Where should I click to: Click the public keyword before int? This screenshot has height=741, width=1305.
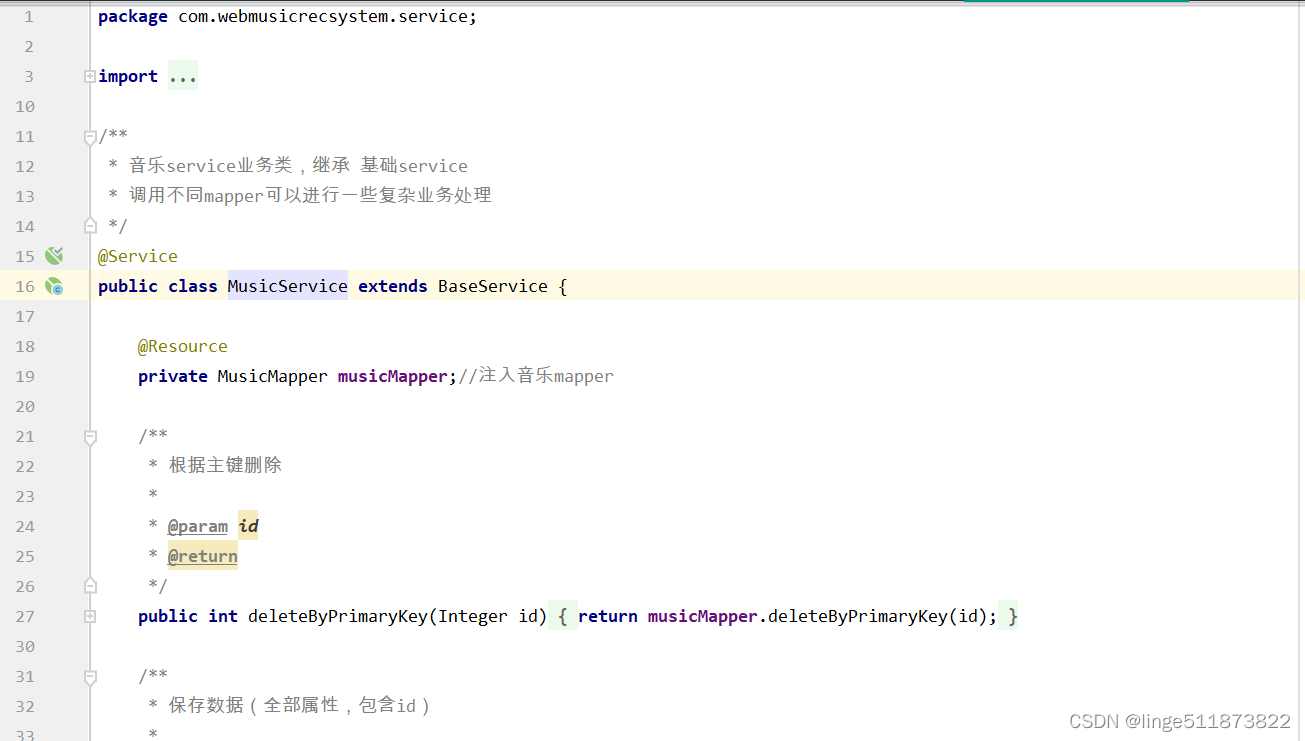168,616
